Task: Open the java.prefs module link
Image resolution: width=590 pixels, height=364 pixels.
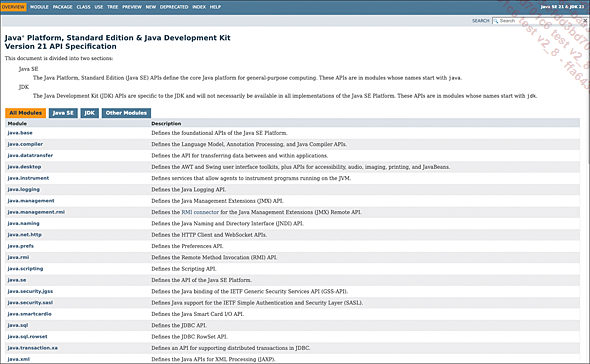Action: pos(21,246)
